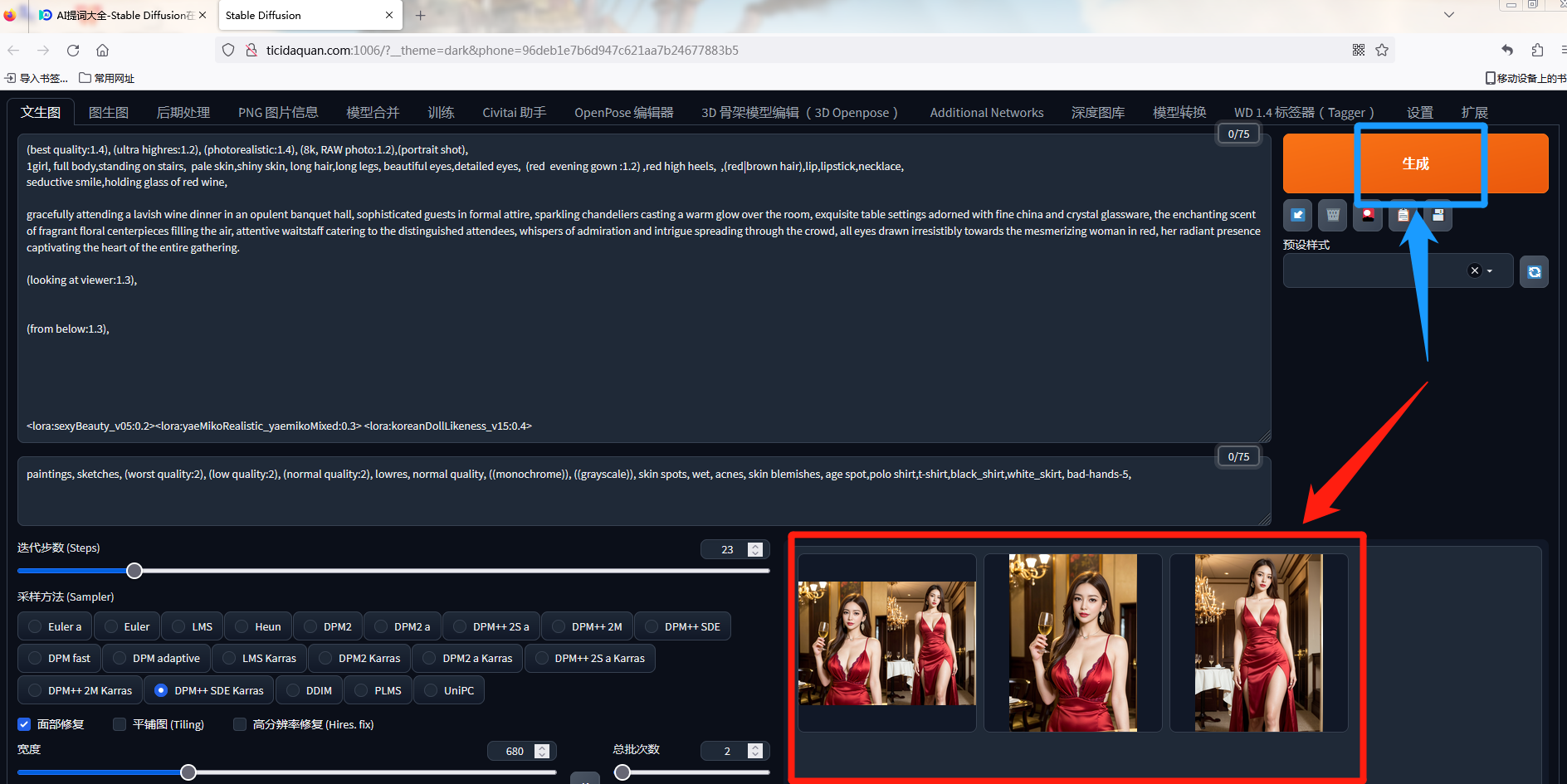Open the browser tab list chevron
This screenshot has height=784, width=1567.
tap(1449, 15)
